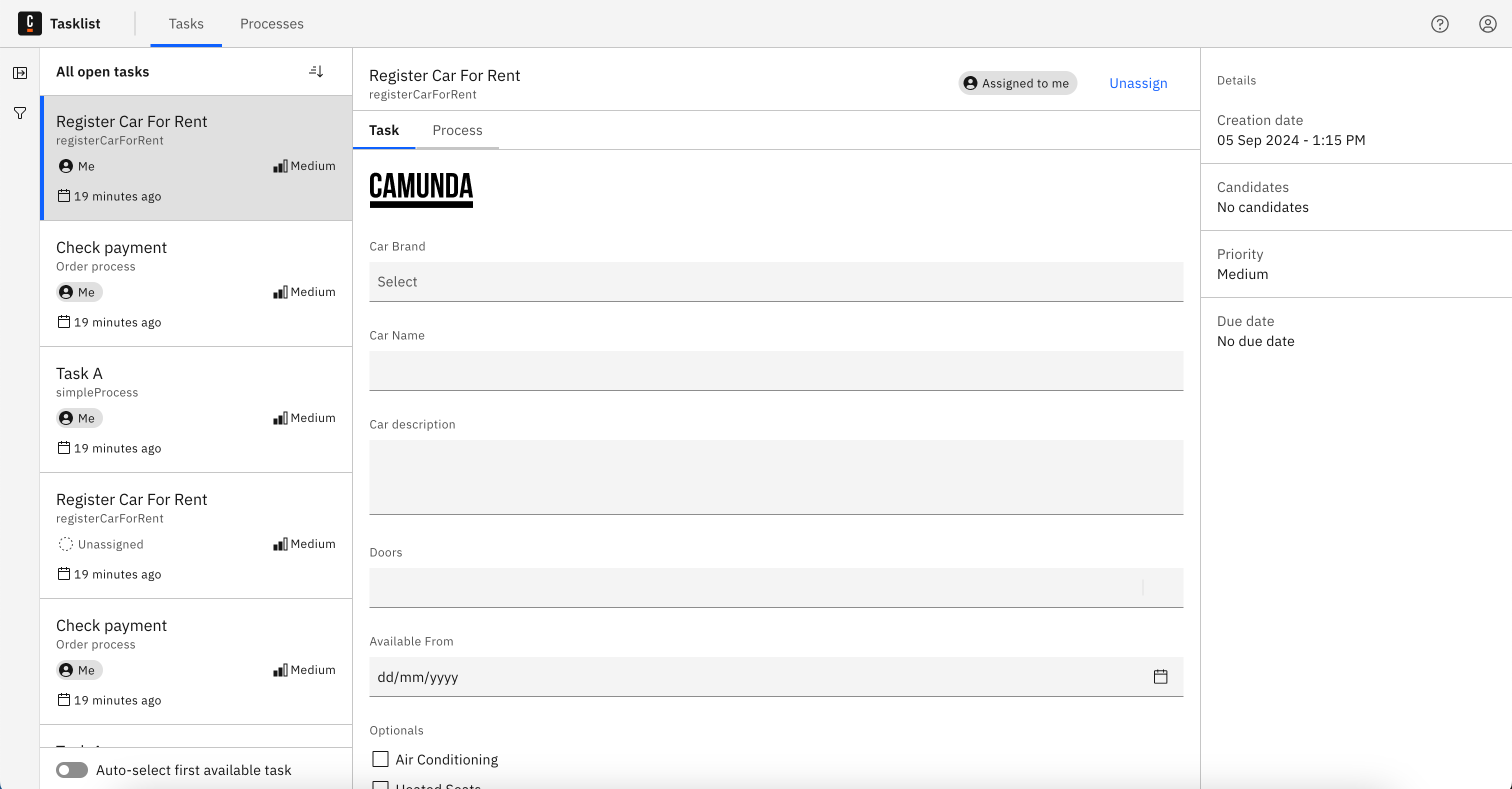Screen dimensions: 1512x789
Task: Click the sort tasks icon
Action: coord(316,71)
